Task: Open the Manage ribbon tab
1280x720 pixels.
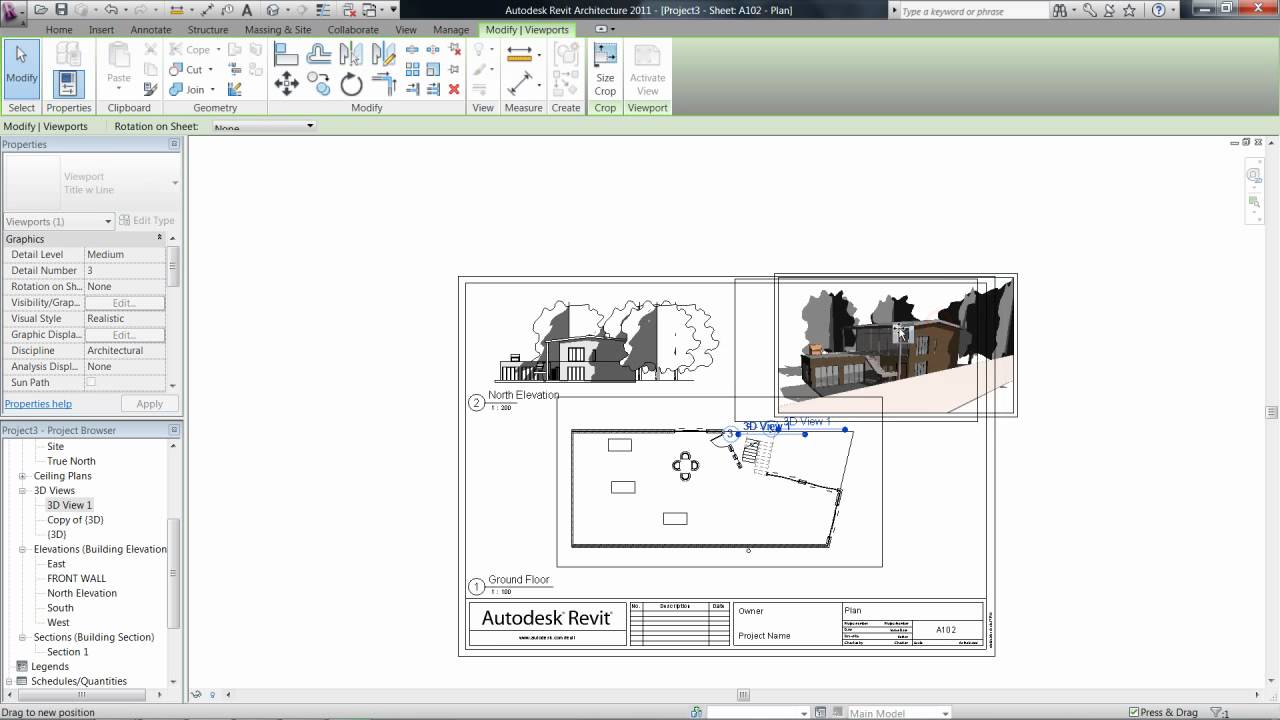Action: (450, 29)
